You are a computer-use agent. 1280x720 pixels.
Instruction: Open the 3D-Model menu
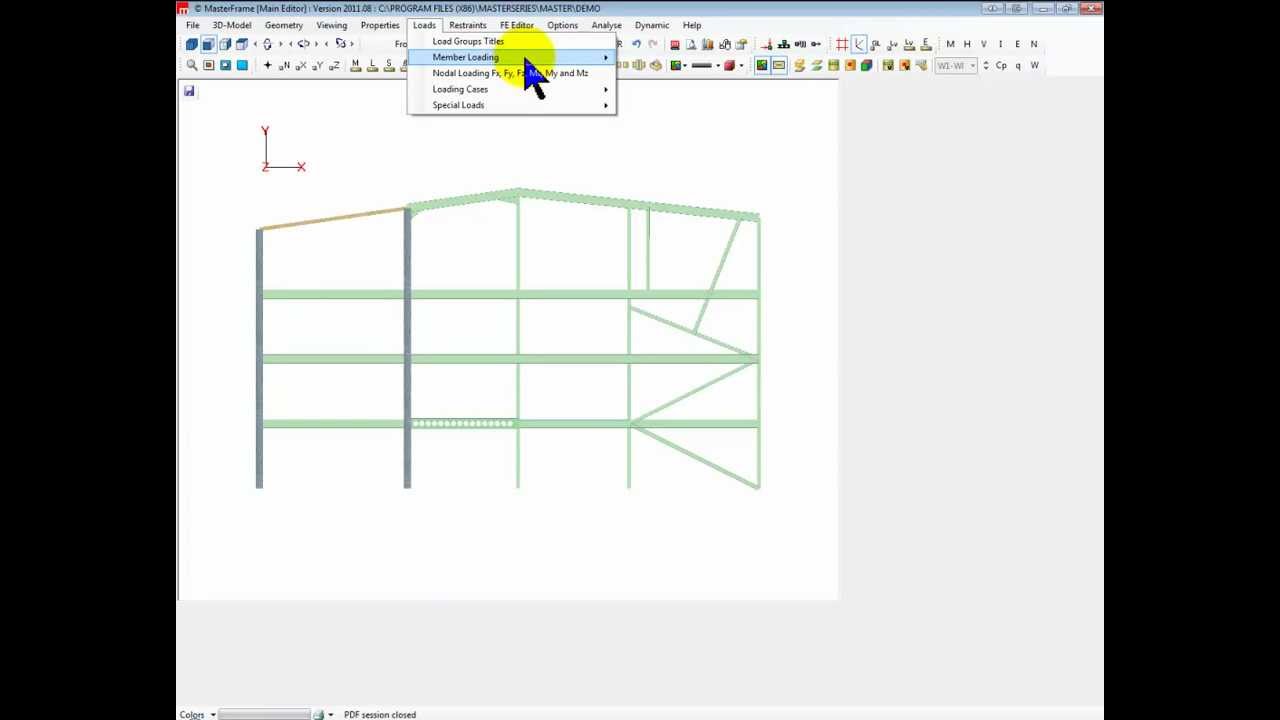coord(232,25)
